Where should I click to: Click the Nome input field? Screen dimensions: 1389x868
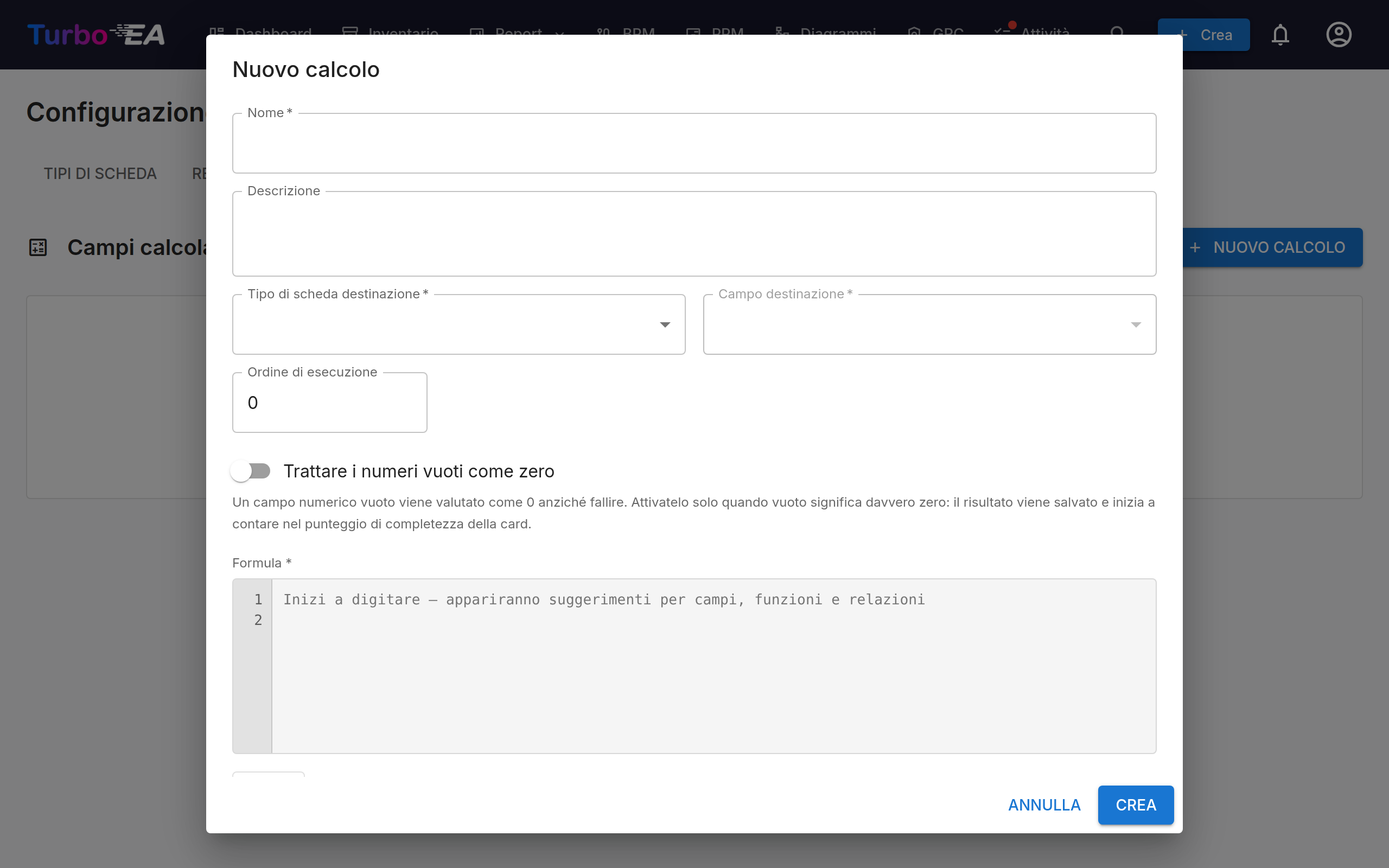(x=694, y=143)
